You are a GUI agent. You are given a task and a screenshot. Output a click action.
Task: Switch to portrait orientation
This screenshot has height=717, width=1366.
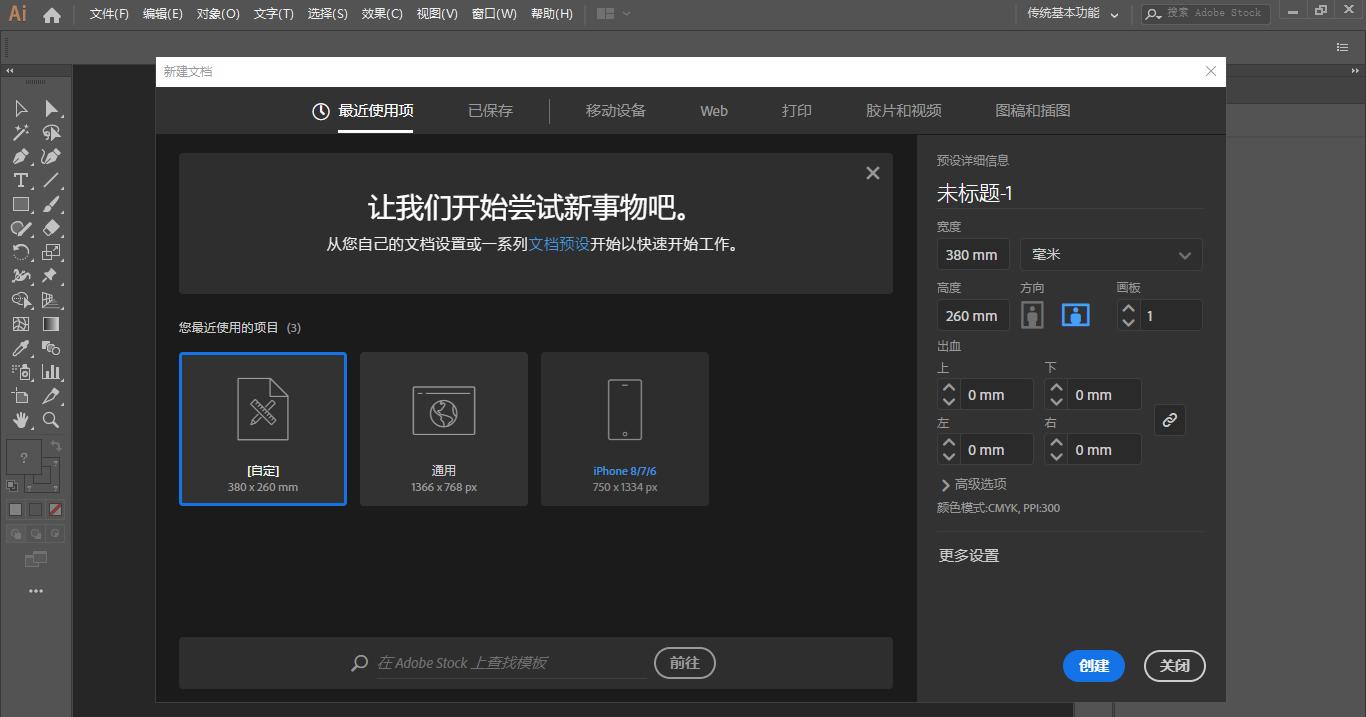1032,314
